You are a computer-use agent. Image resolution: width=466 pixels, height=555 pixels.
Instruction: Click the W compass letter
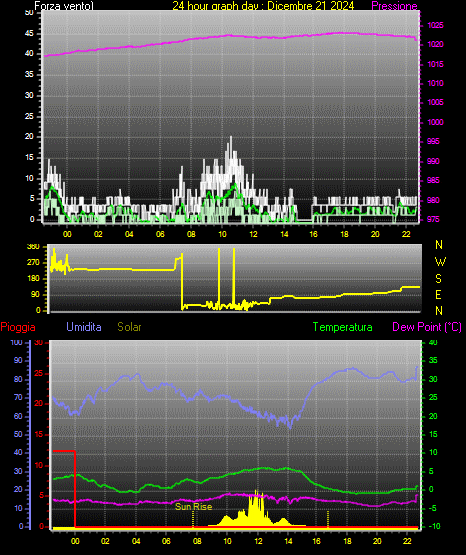(440, 262)
